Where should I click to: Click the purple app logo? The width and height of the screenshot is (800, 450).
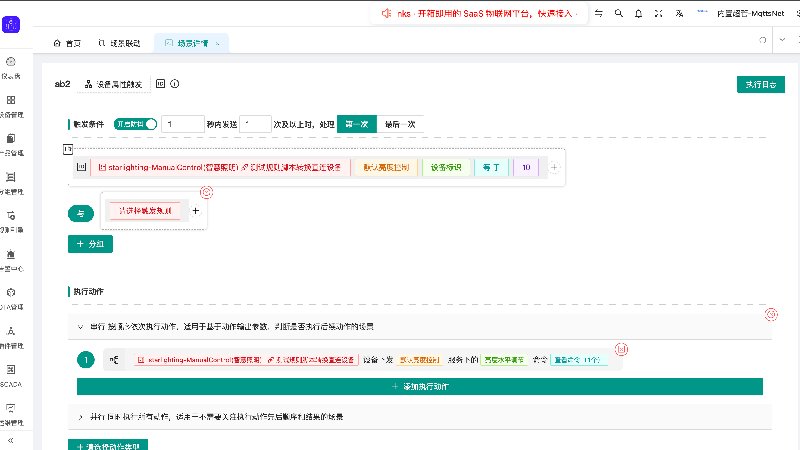point(11,24)
